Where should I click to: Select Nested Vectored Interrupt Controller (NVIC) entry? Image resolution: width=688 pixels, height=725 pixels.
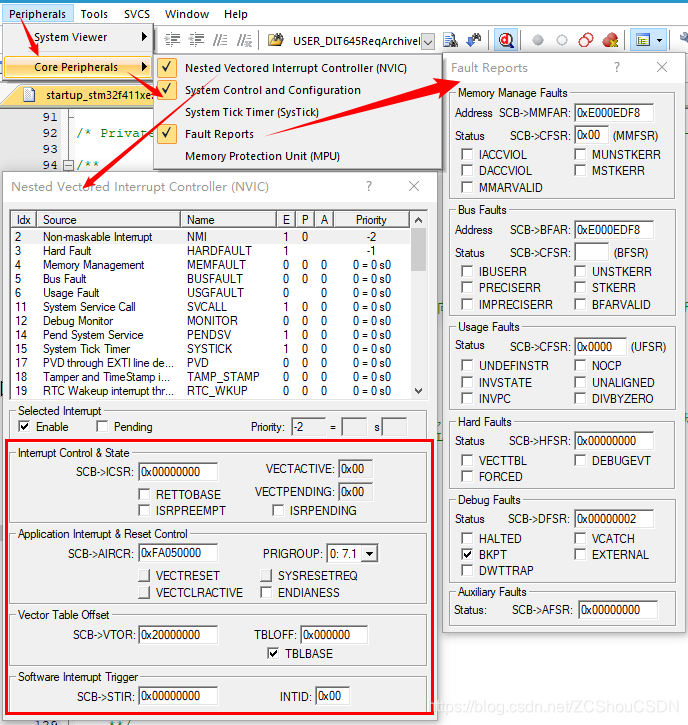(x=297, y=68)
